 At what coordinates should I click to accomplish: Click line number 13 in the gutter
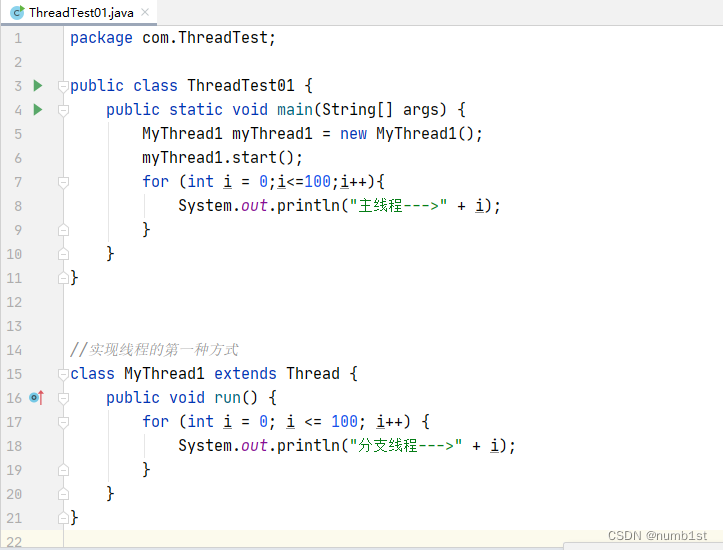tap(14, 326)
